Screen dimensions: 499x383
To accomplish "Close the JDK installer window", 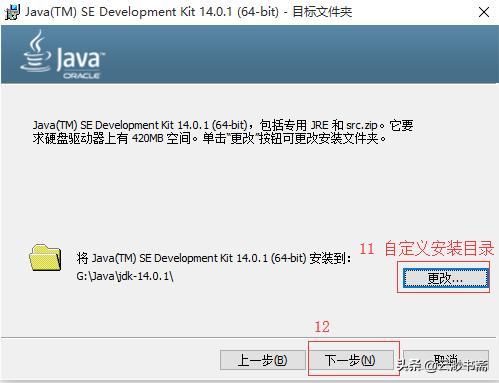I will (x=484, y=12).
